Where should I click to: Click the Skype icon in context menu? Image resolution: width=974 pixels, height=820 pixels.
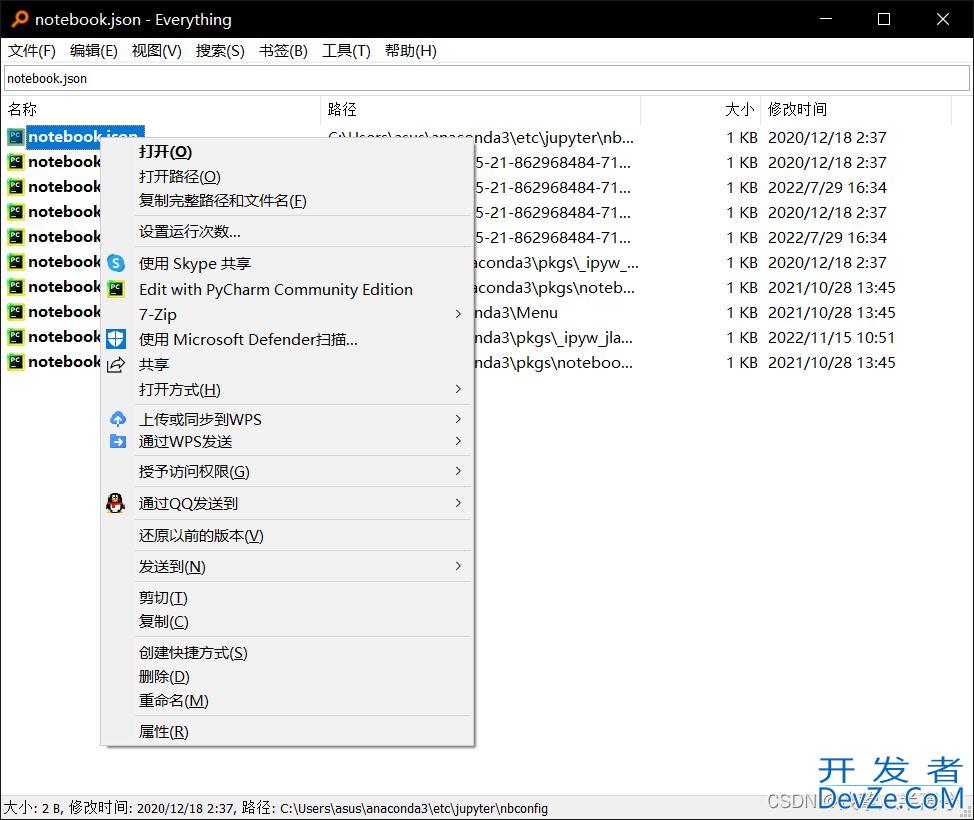pos(116,263)
